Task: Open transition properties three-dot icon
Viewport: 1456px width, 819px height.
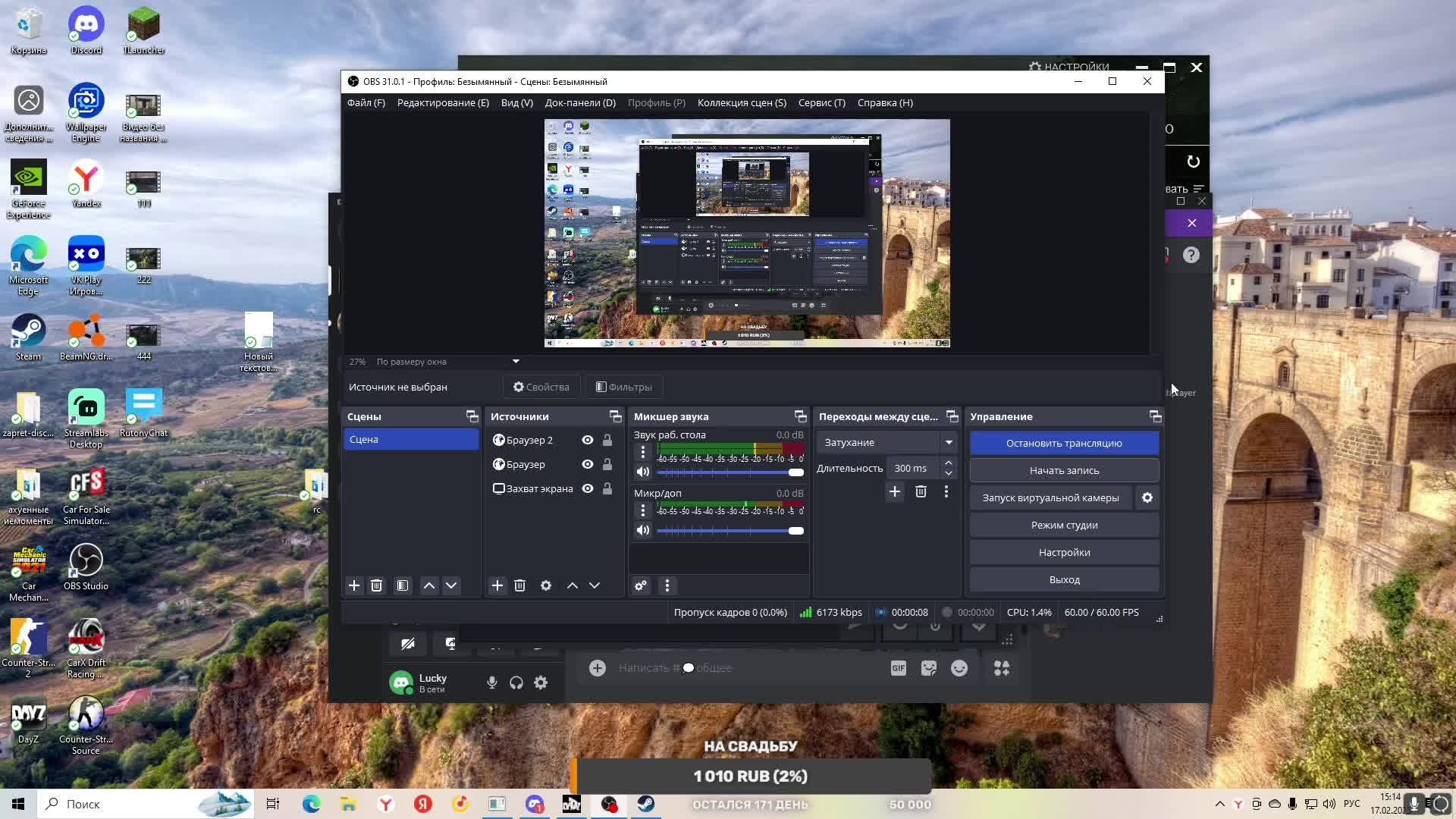Action: [x=946, y=492]
